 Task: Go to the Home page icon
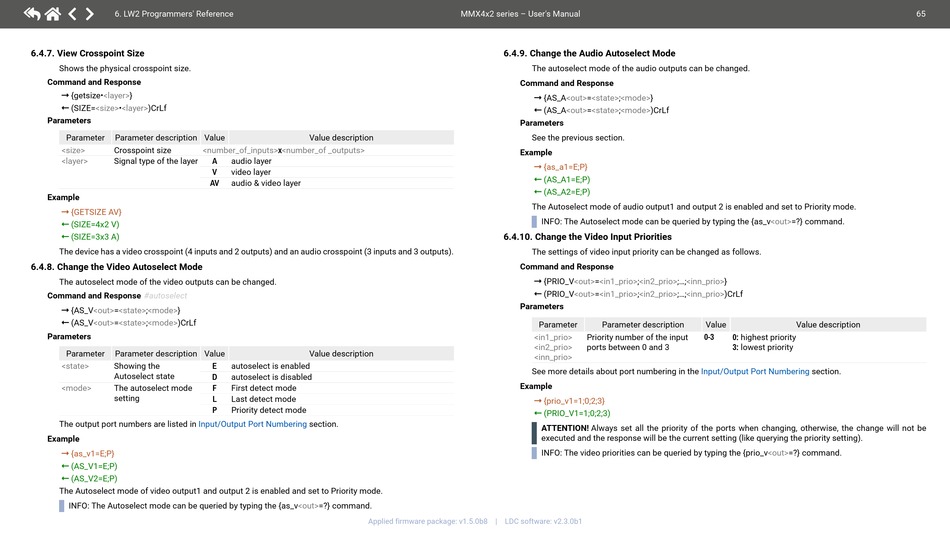click(x=52, y=14)
